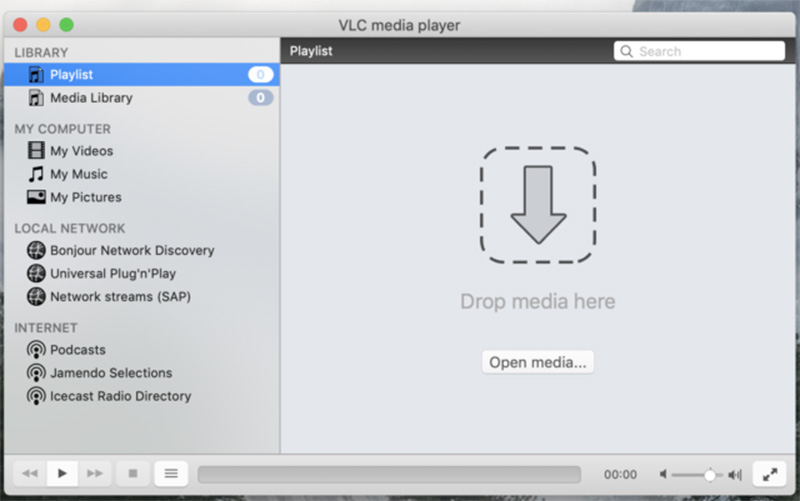Click the rewind previous button
This screenshot has width=800, height=501.
pyautogui.click(x=30, y=473)
